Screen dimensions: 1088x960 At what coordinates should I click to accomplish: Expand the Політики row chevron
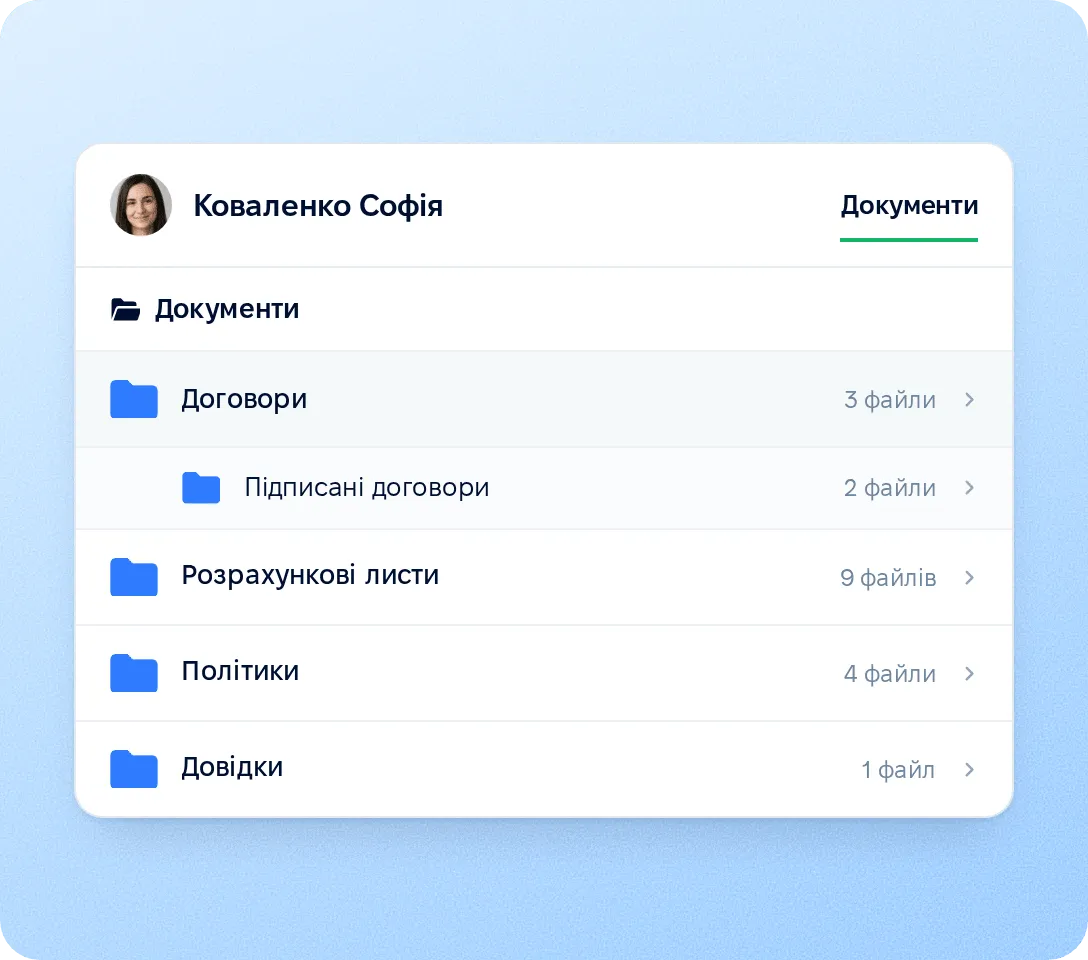(x=969, y=673)
